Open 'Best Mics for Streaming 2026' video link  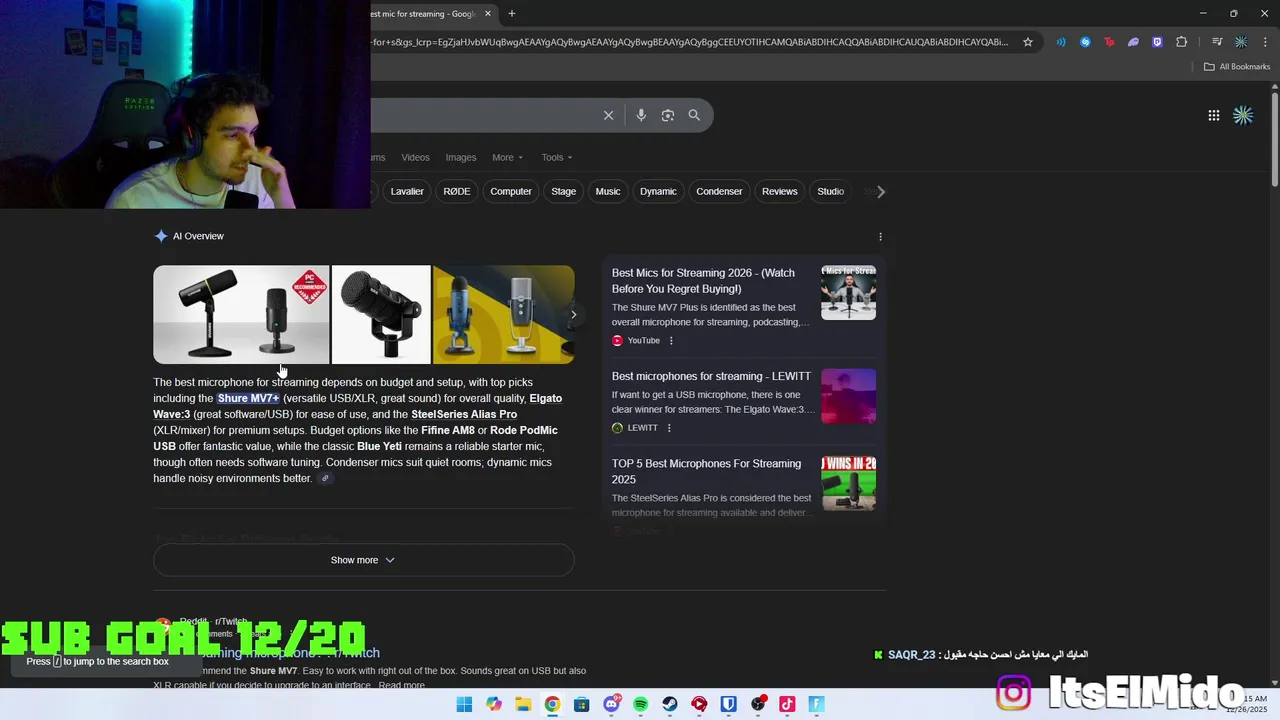703,281
